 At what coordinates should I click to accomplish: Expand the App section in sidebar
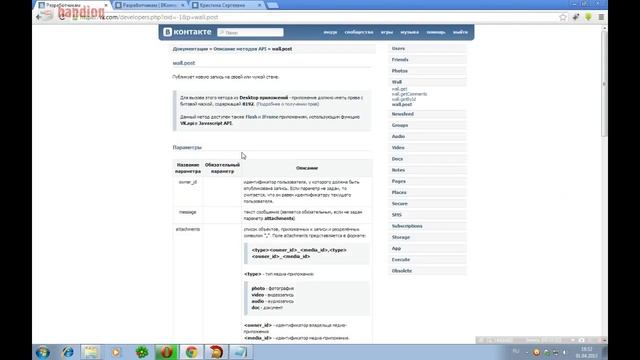click(x=427, y=249)
